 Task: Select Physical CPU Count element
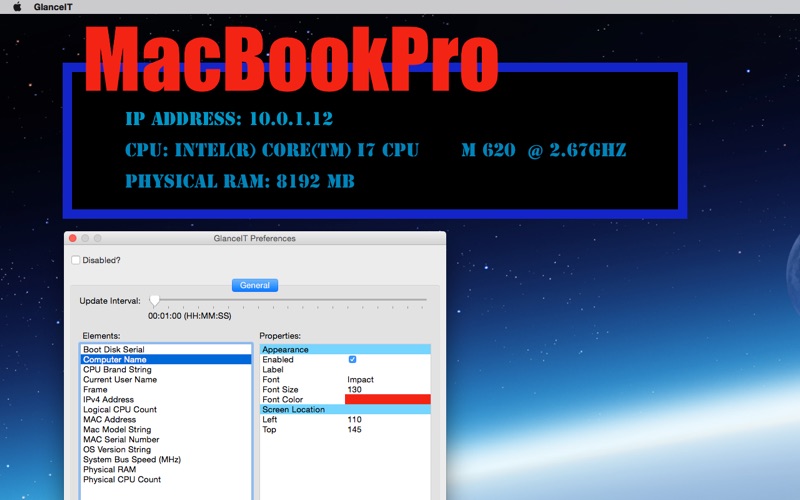[166, 480]
